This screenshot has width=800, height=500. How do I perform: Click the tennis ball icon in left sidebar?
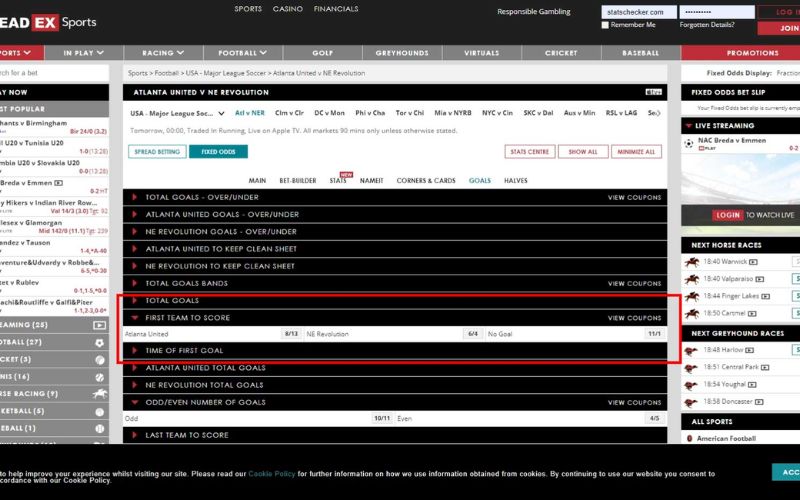99,377
